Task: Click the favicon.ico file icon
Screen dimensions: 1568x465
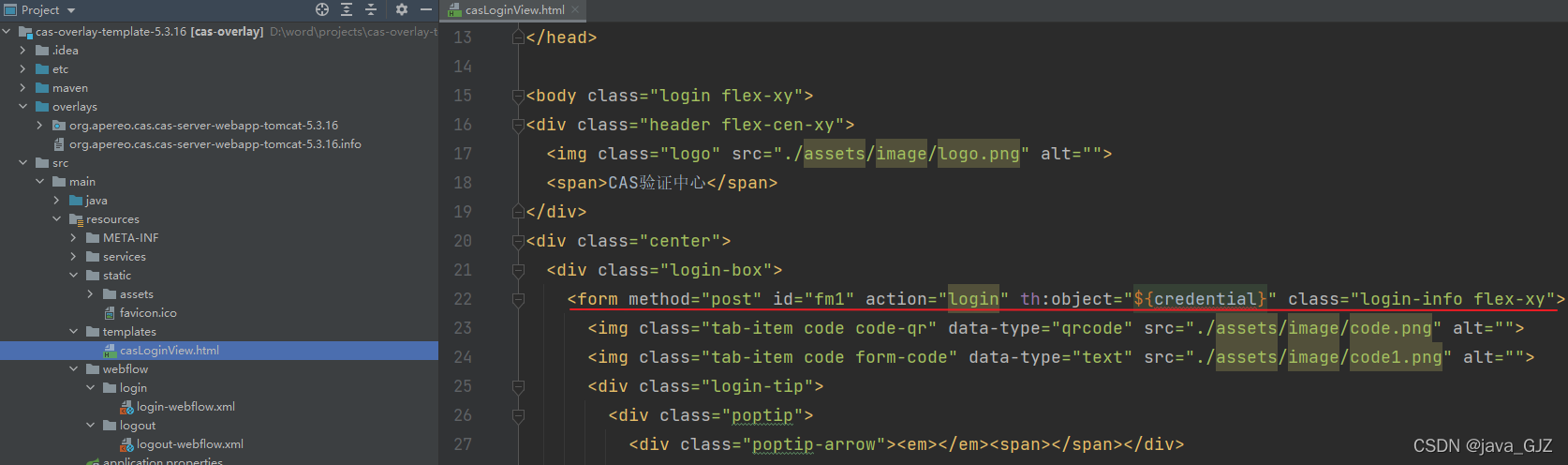Action: point(110,313)
